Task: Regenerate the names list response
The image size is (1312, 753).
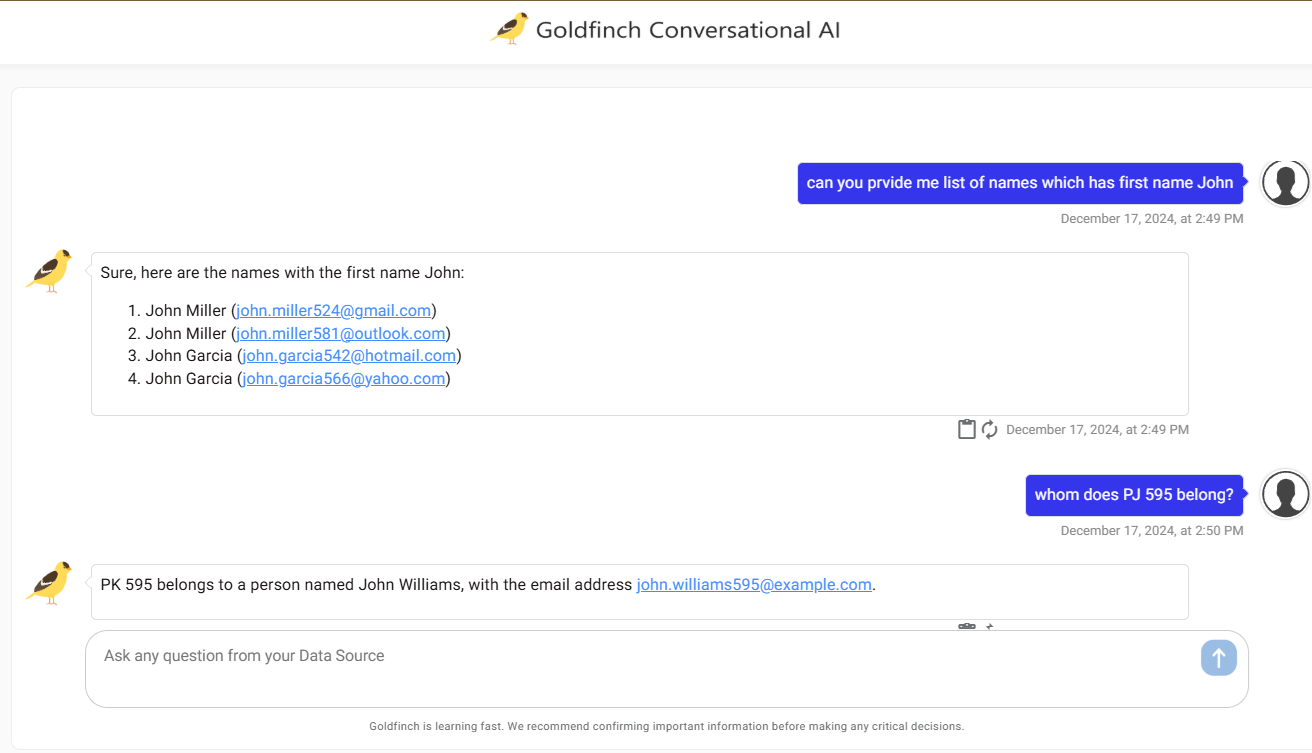Action: [989, 428]
